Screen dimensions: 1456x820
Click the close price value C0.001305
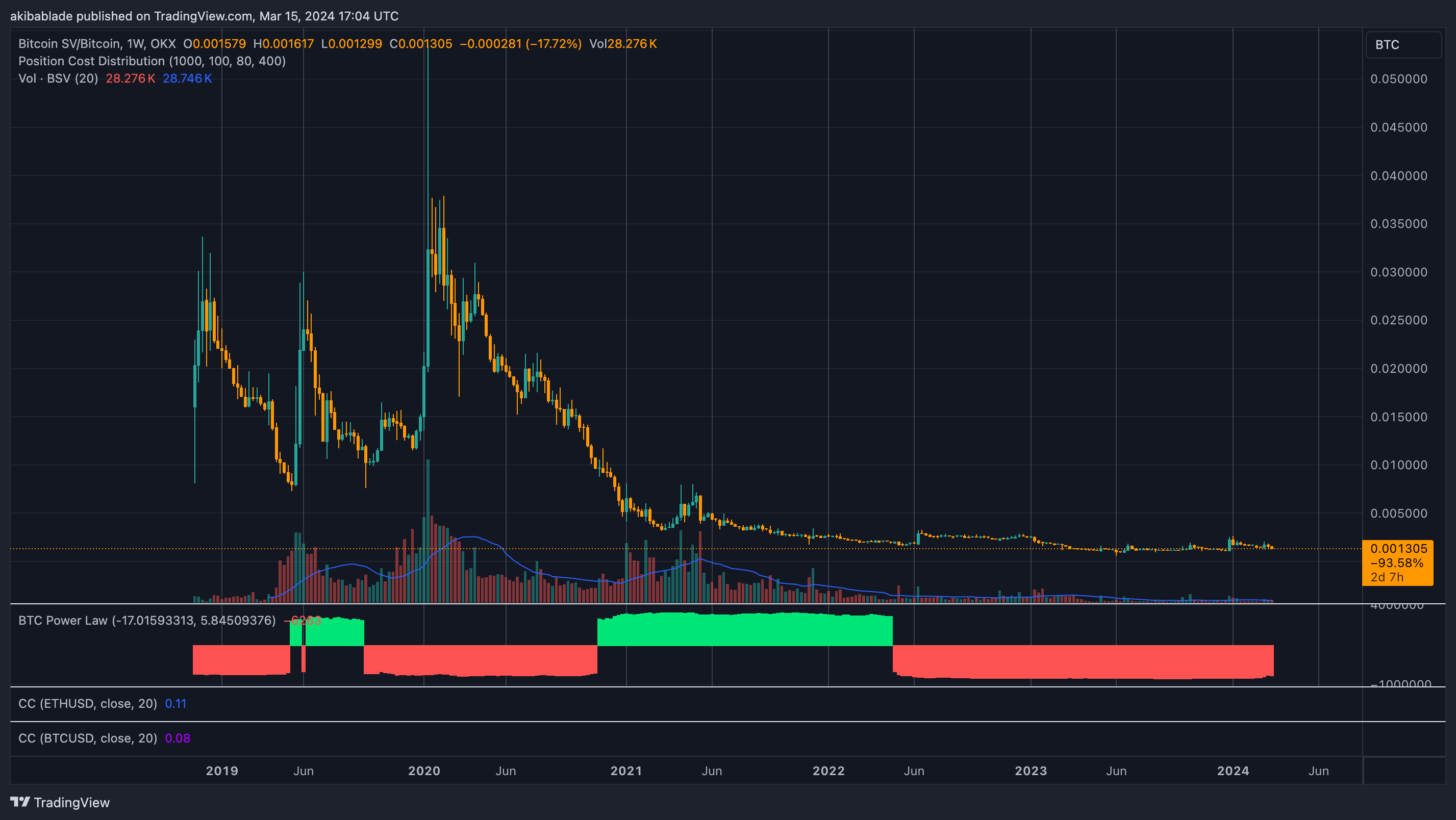tap(421, 43)
